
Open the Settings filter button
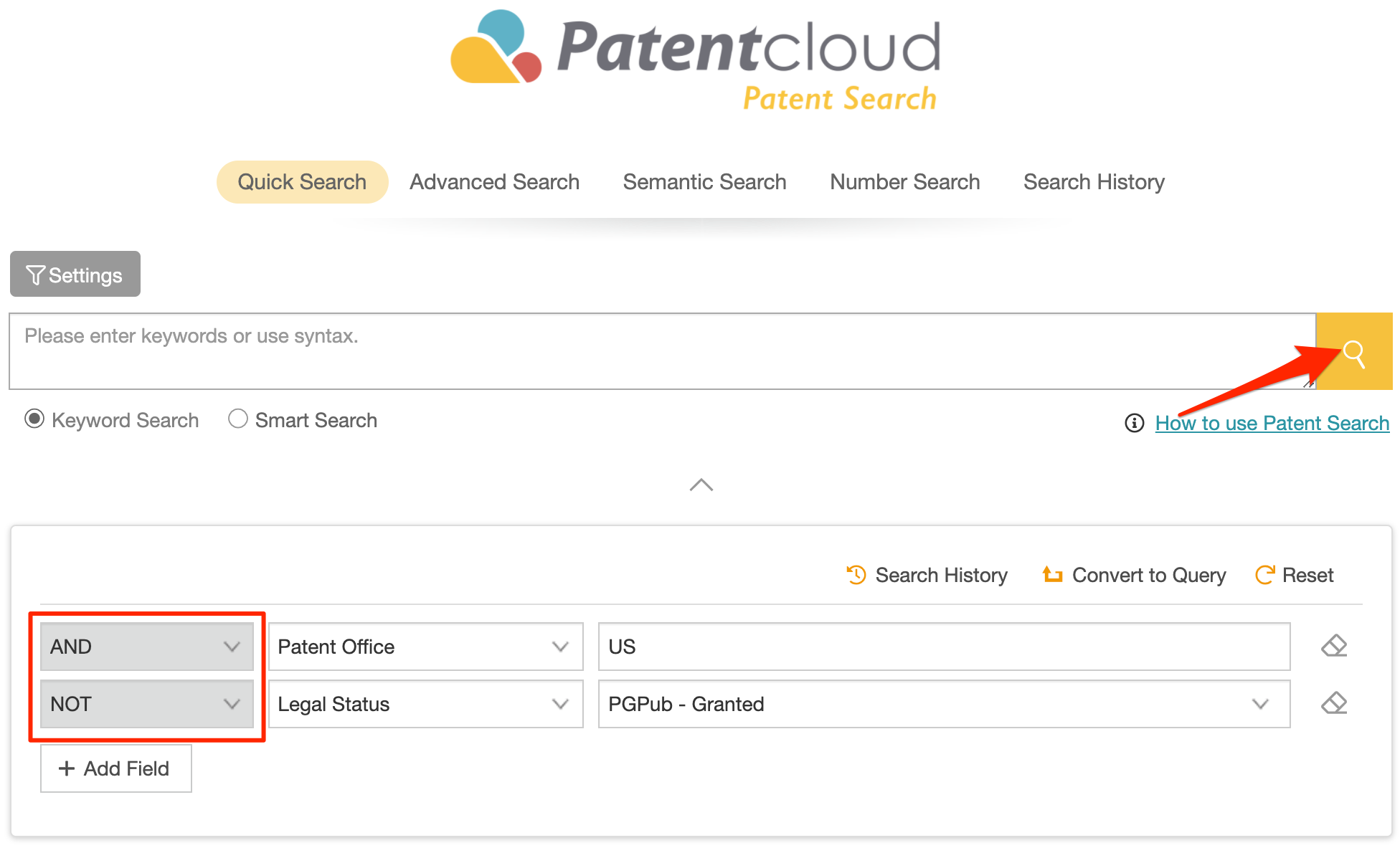[75, 274]
